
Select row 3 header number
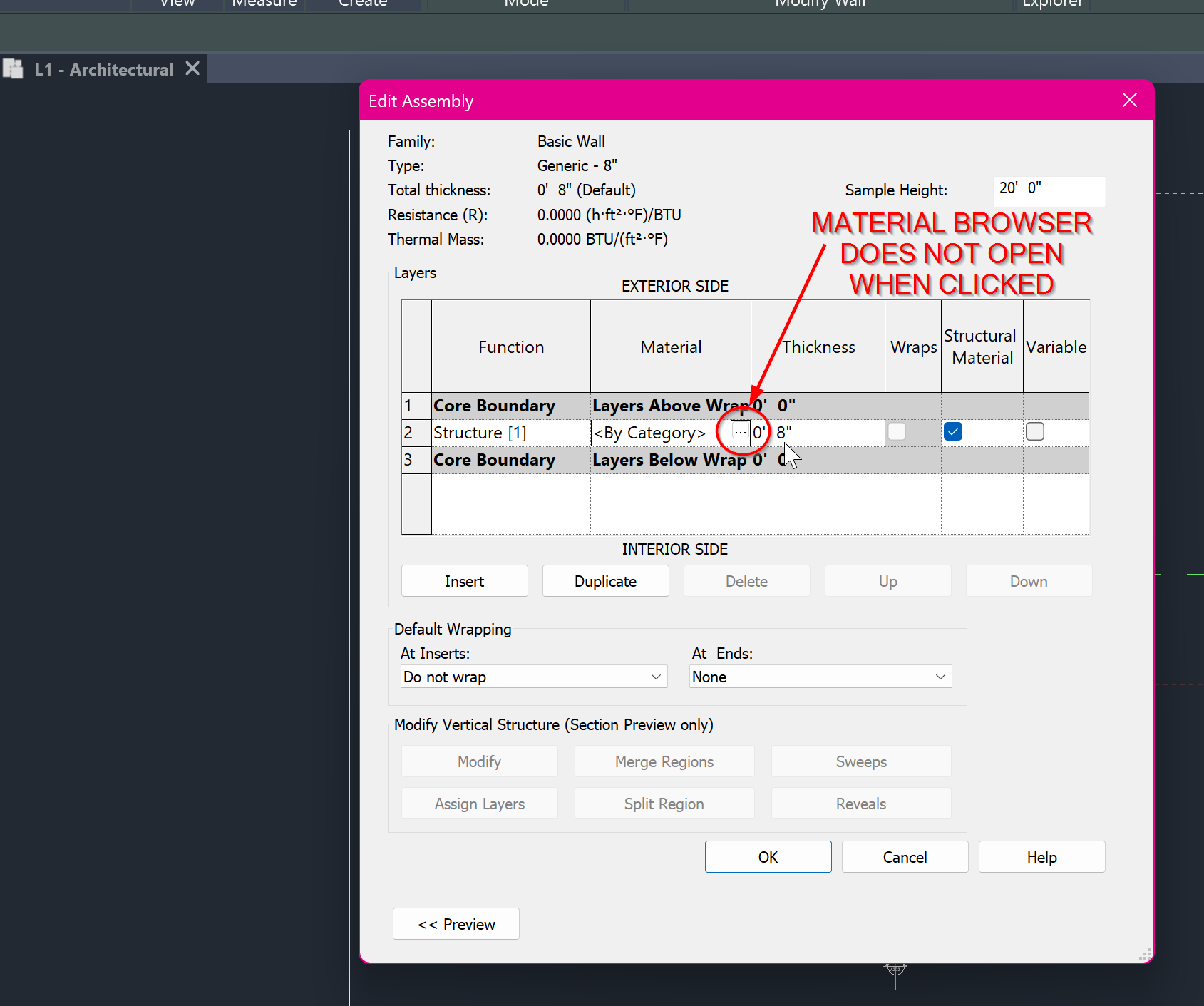pos(416,460)
